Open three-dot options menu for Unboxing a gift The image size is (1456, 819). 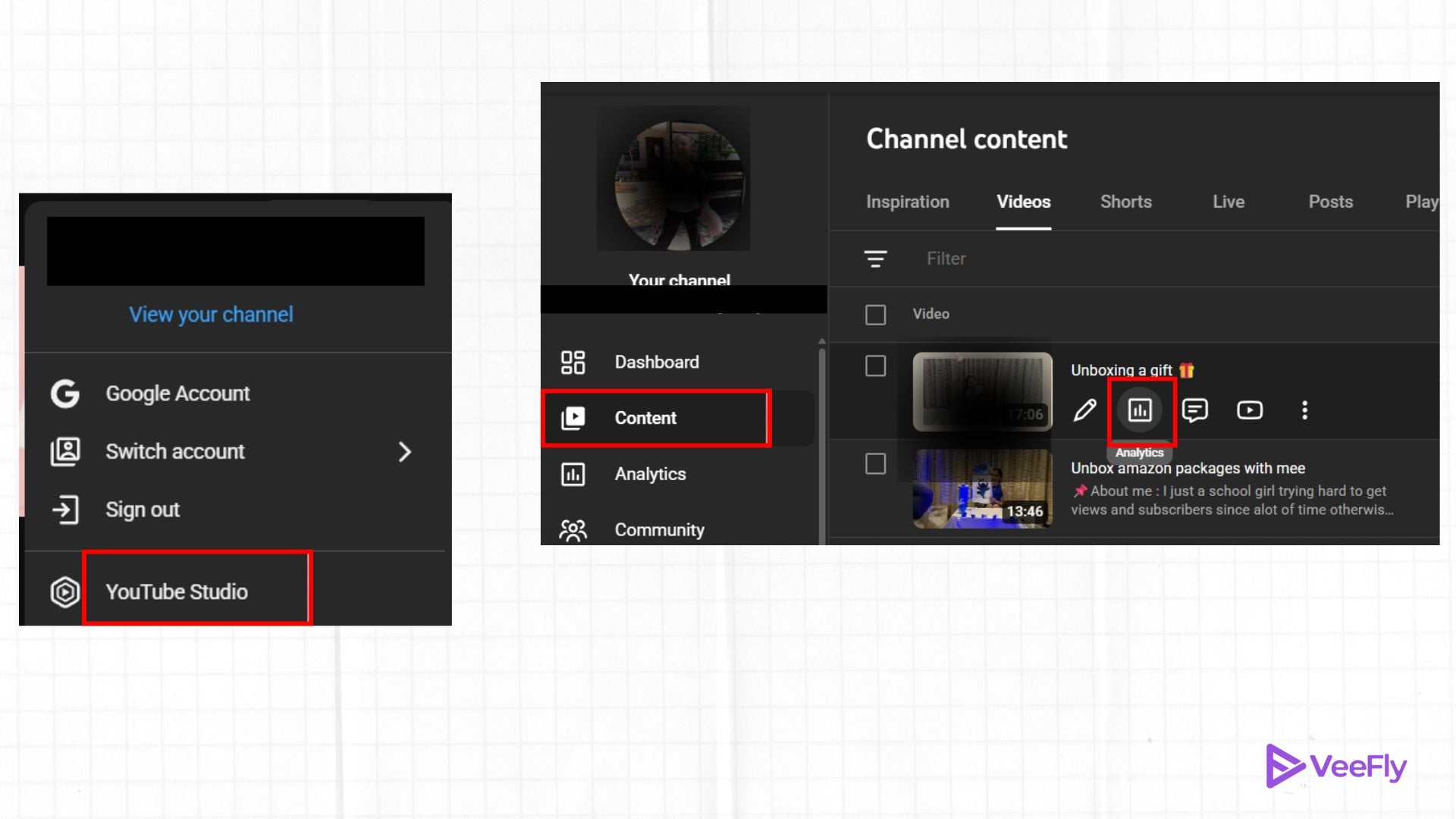(1304, 410)
